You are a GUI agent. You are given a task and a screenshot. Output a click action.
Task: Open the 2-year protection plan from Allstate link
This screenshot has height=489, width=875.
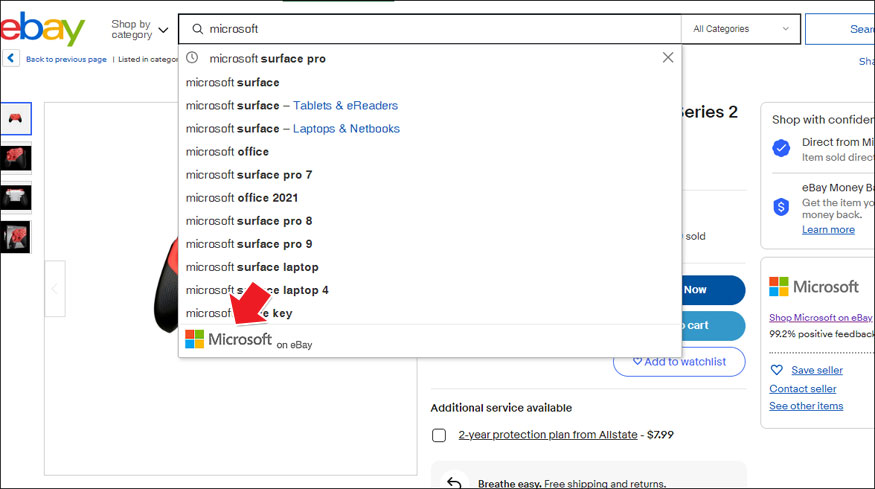pos(548,434)
